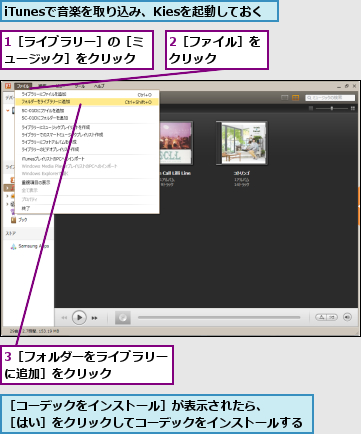This screenshot has width=361, height=434.
Task: Seek on the playback progress bar
Action: pos(219,317)
